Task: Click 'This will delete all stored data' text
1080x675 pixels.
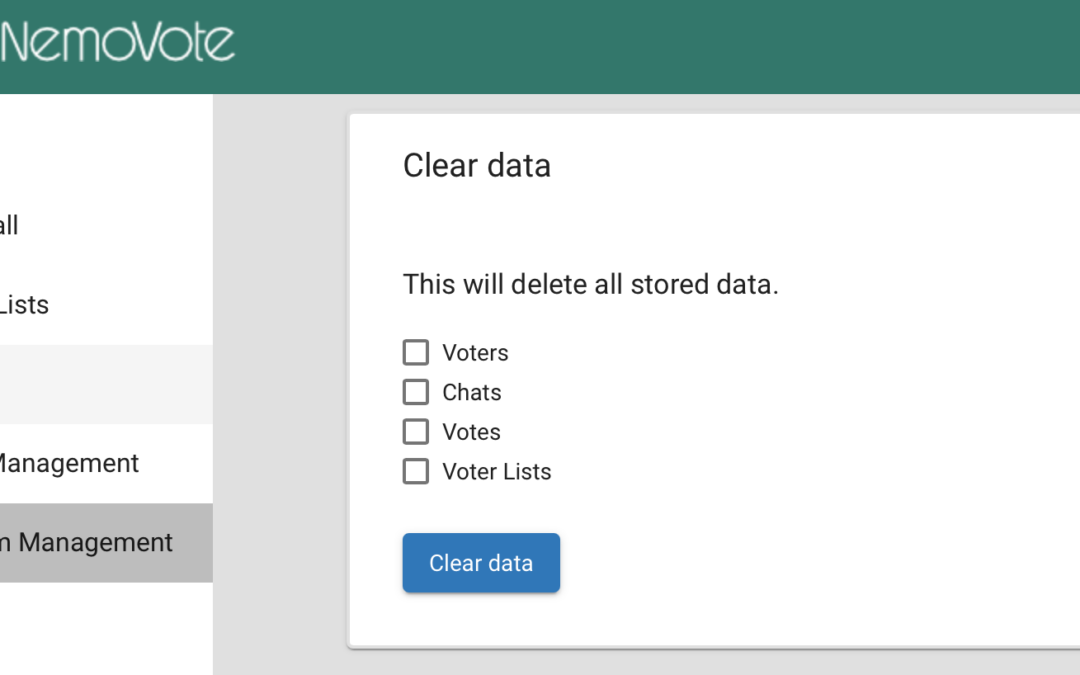Action: 590,285
